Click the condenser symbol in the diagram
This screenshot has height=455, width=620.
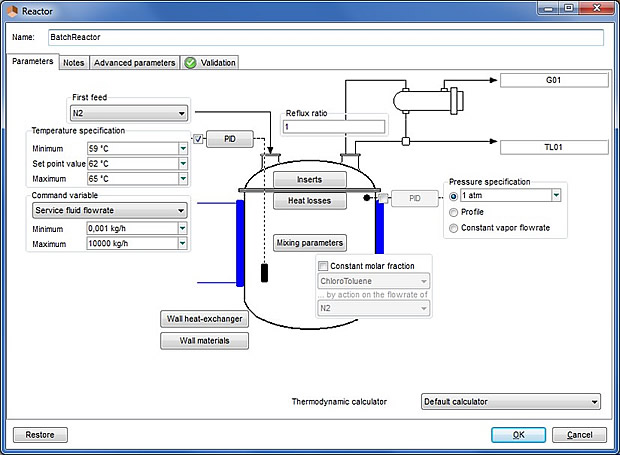click(428, 101)
